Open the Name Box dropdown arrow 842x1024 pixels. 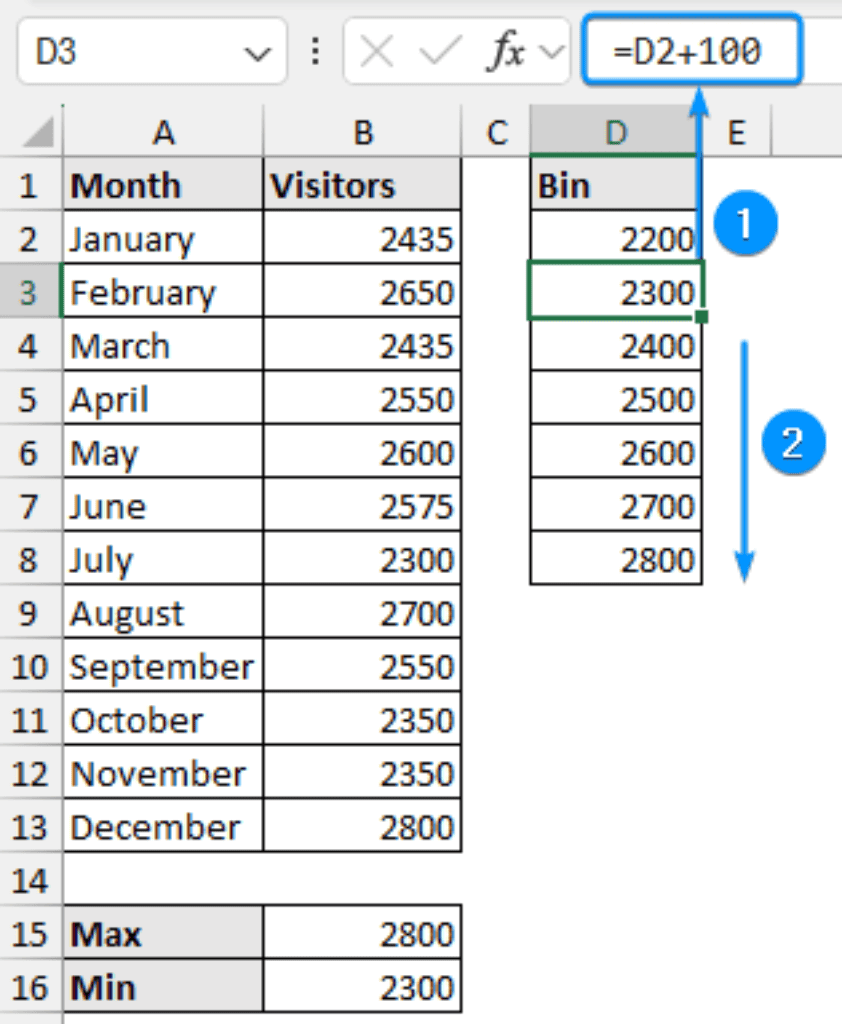(257, 53)
